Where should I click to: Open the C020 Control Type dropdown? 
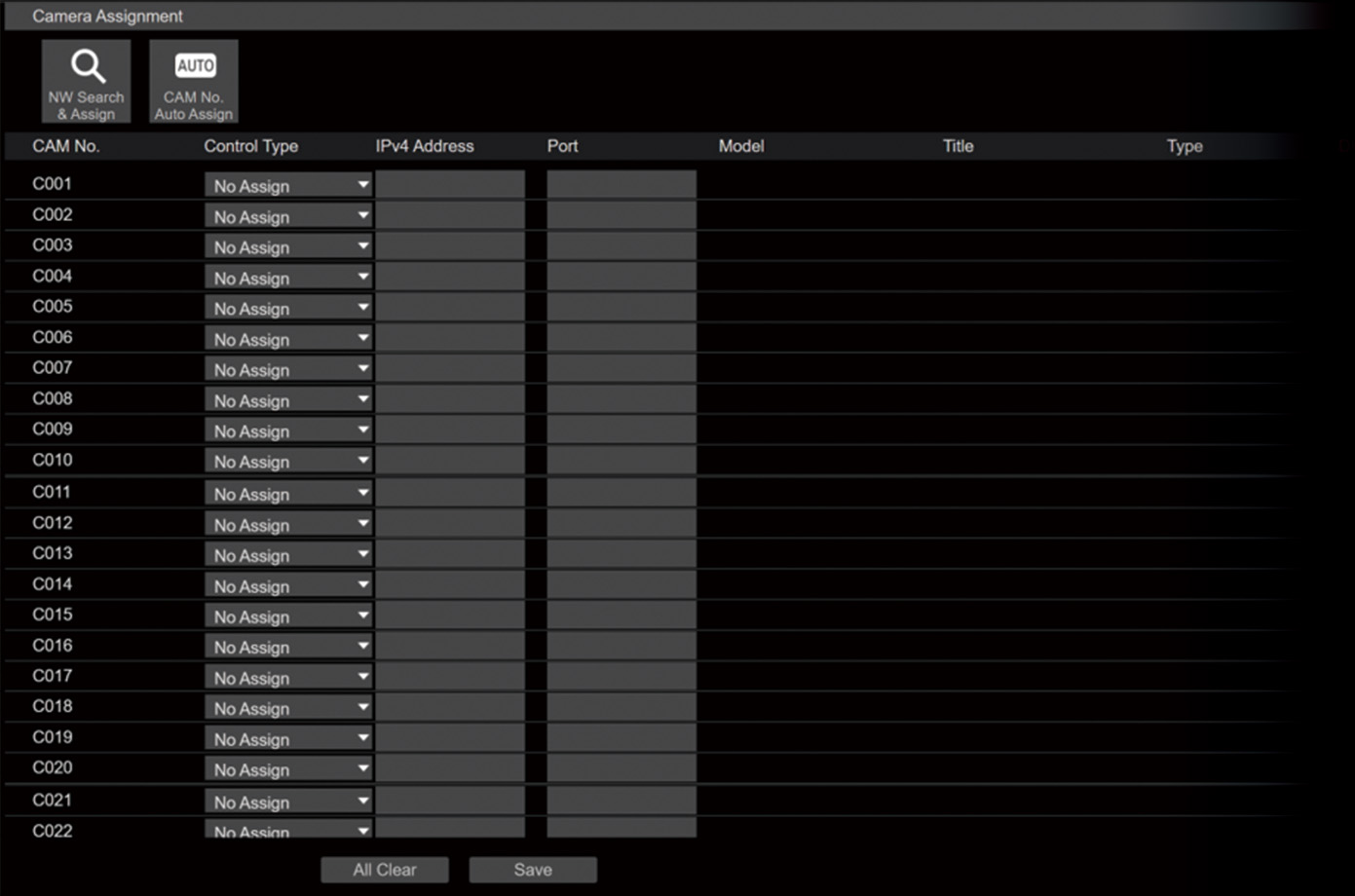(x=288, y=768)
